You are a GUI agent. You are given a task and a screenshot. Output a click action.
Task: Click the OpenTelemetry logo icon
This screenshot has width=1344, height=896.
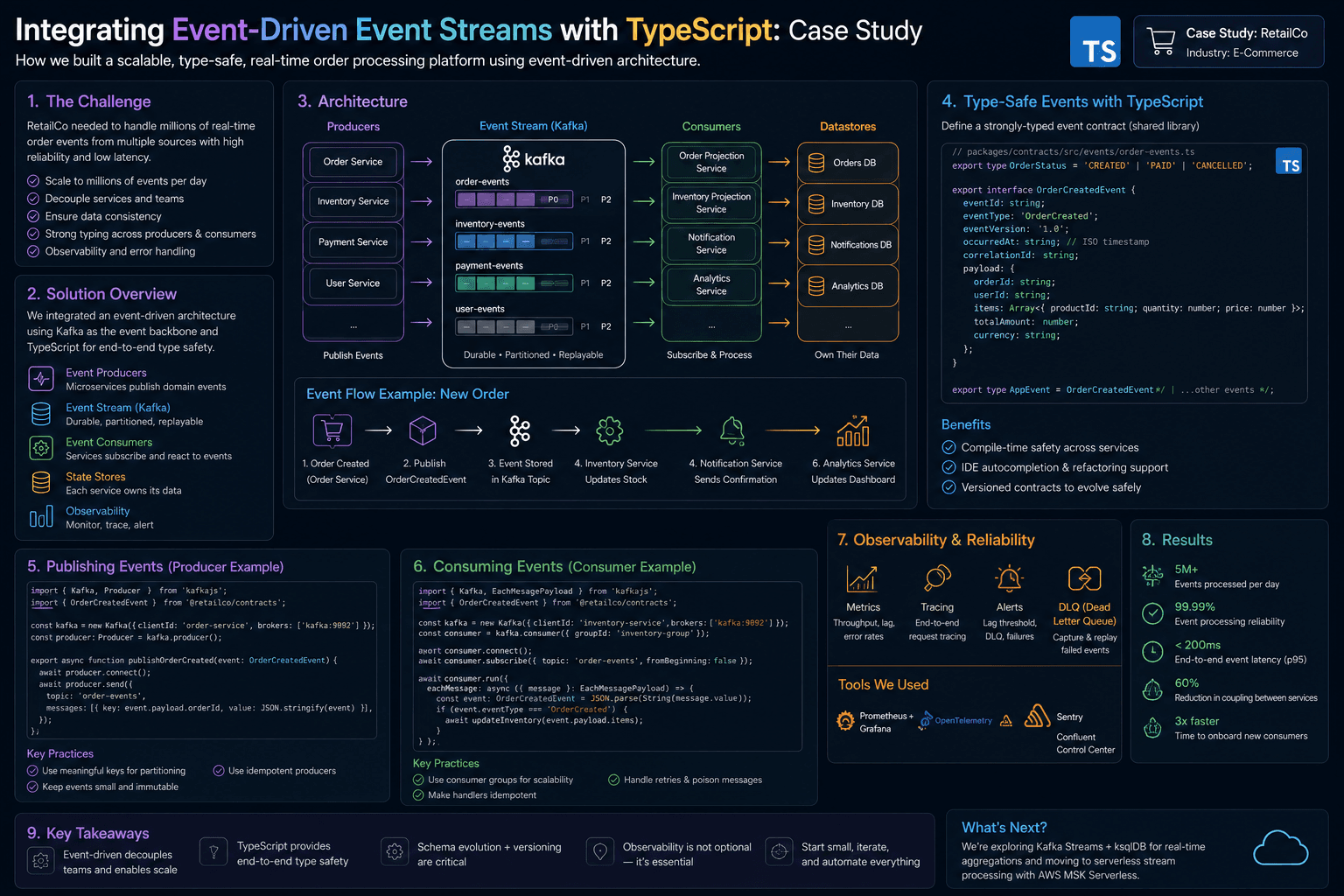pyautogui.click(x=925, y=721)
